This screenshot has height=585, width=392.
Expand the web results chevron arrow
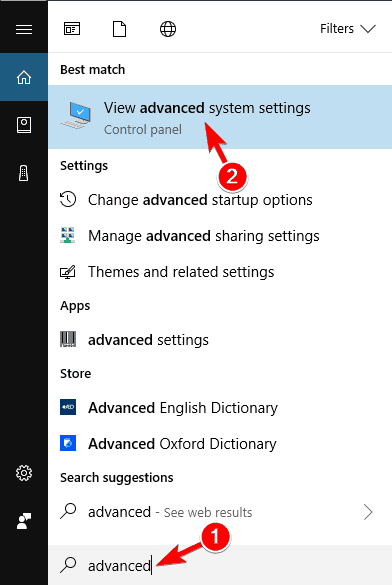pyautogui.click(x=368, y=512)
